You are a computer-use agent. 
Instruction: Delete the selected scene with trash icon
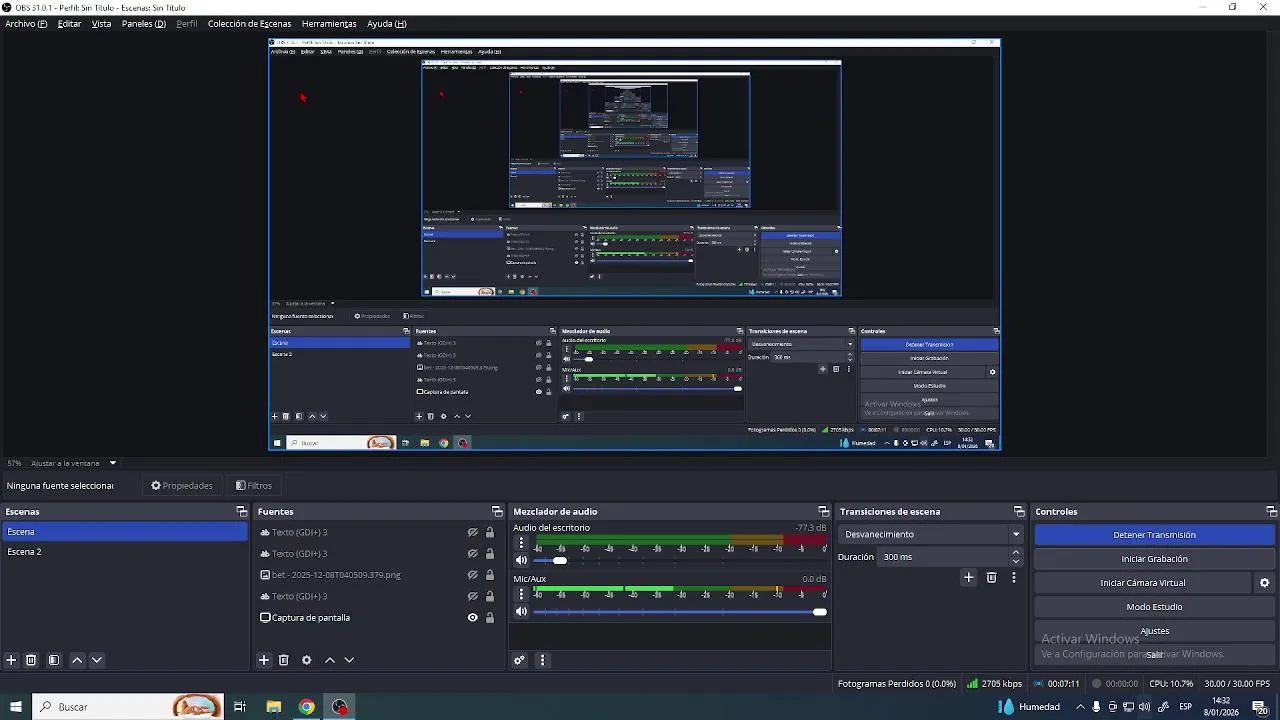[31, 660]
